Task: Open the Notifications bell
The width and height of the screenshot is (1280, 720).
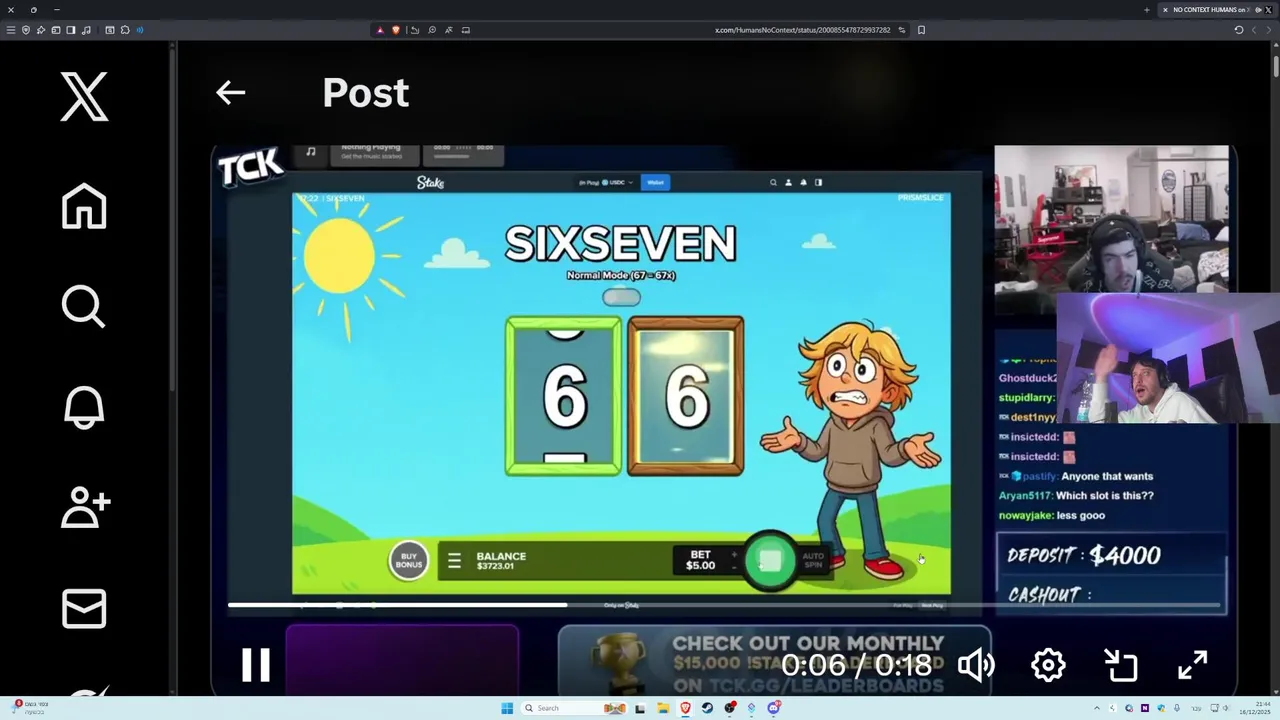Action: (x=84, y=407)
